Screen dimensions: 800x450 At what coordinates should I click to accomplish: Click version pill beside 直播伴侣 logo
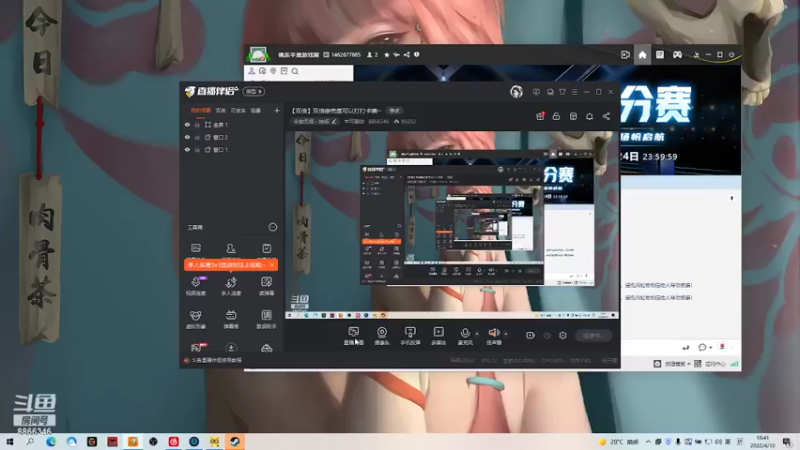(x=254, y=91)
